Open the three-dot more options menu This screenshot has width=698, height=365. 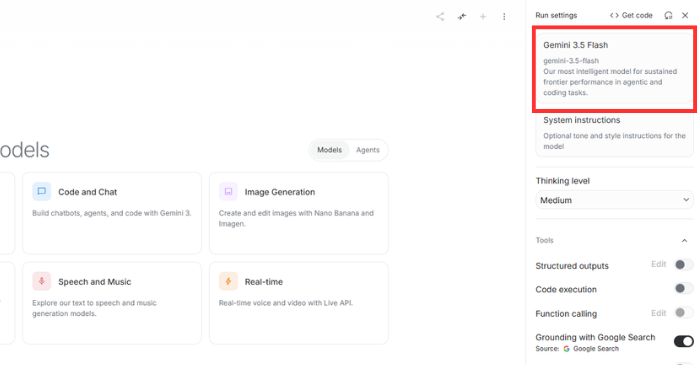[504, 17]
